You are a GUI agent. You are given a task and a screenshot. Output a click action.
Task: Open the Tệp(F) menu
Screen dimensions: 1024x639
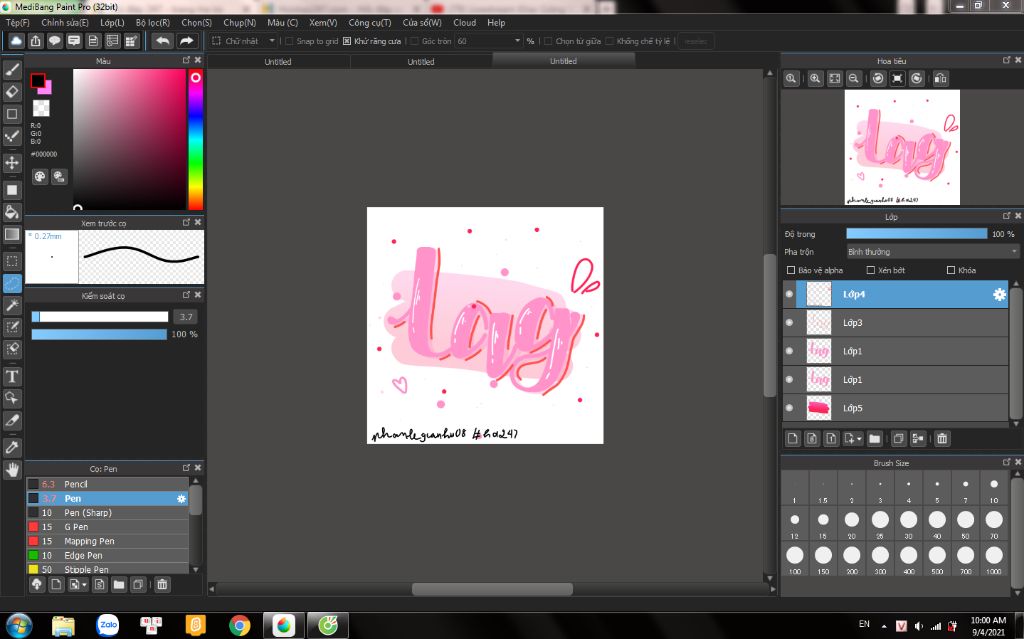coord(18,22)
